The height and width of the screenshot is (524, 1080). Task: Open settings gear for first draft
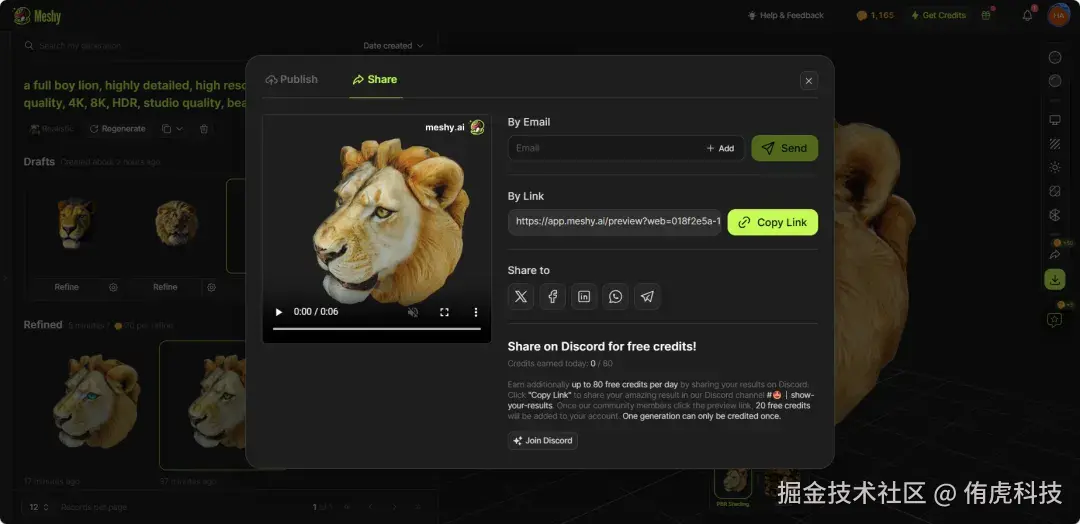[x=114, y=287]
